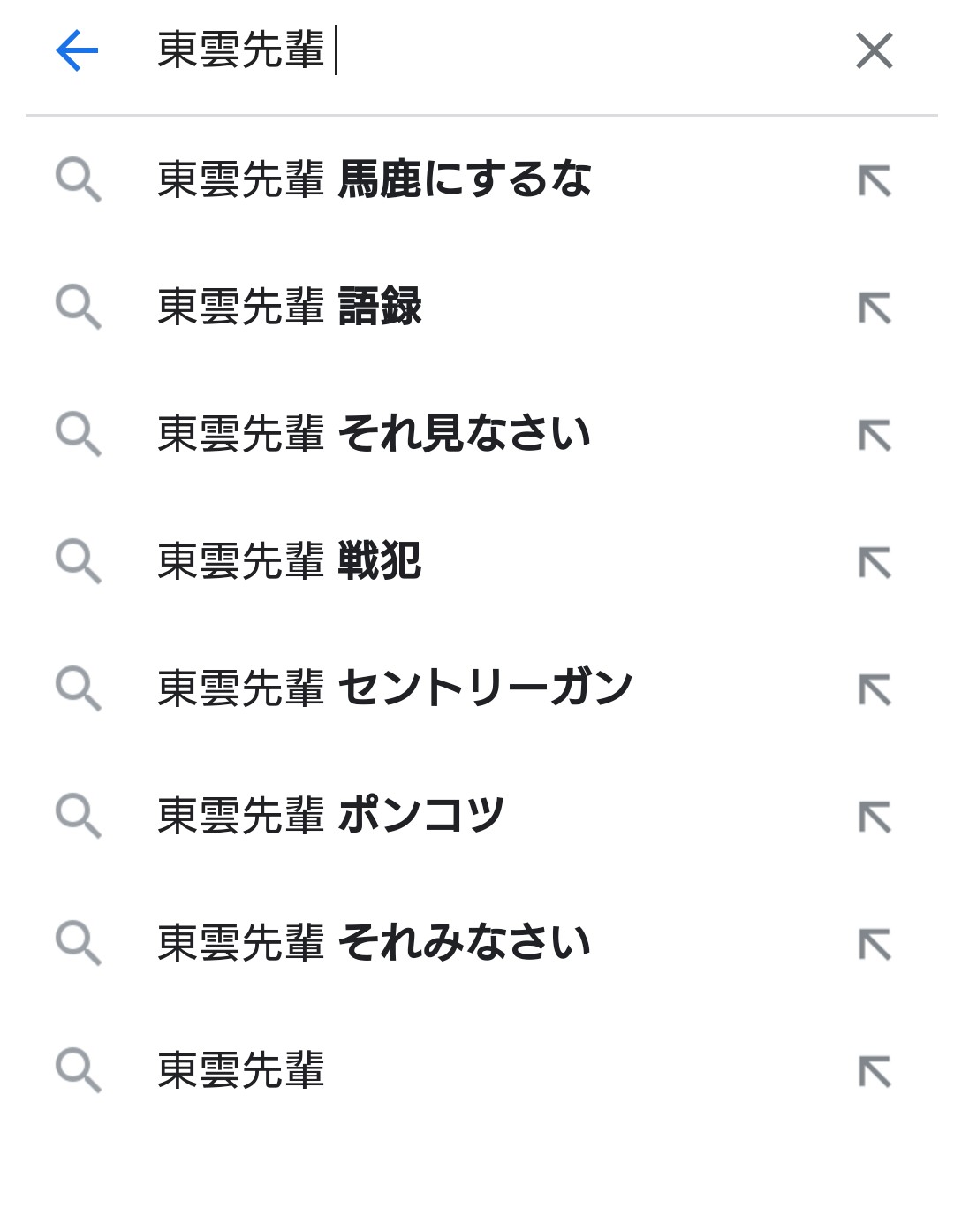The width and height of the screenshot is (954, 1232).
Task: Select suggestion 東雲先輩 ポンコツ
Action: click(x=330, y=816)
